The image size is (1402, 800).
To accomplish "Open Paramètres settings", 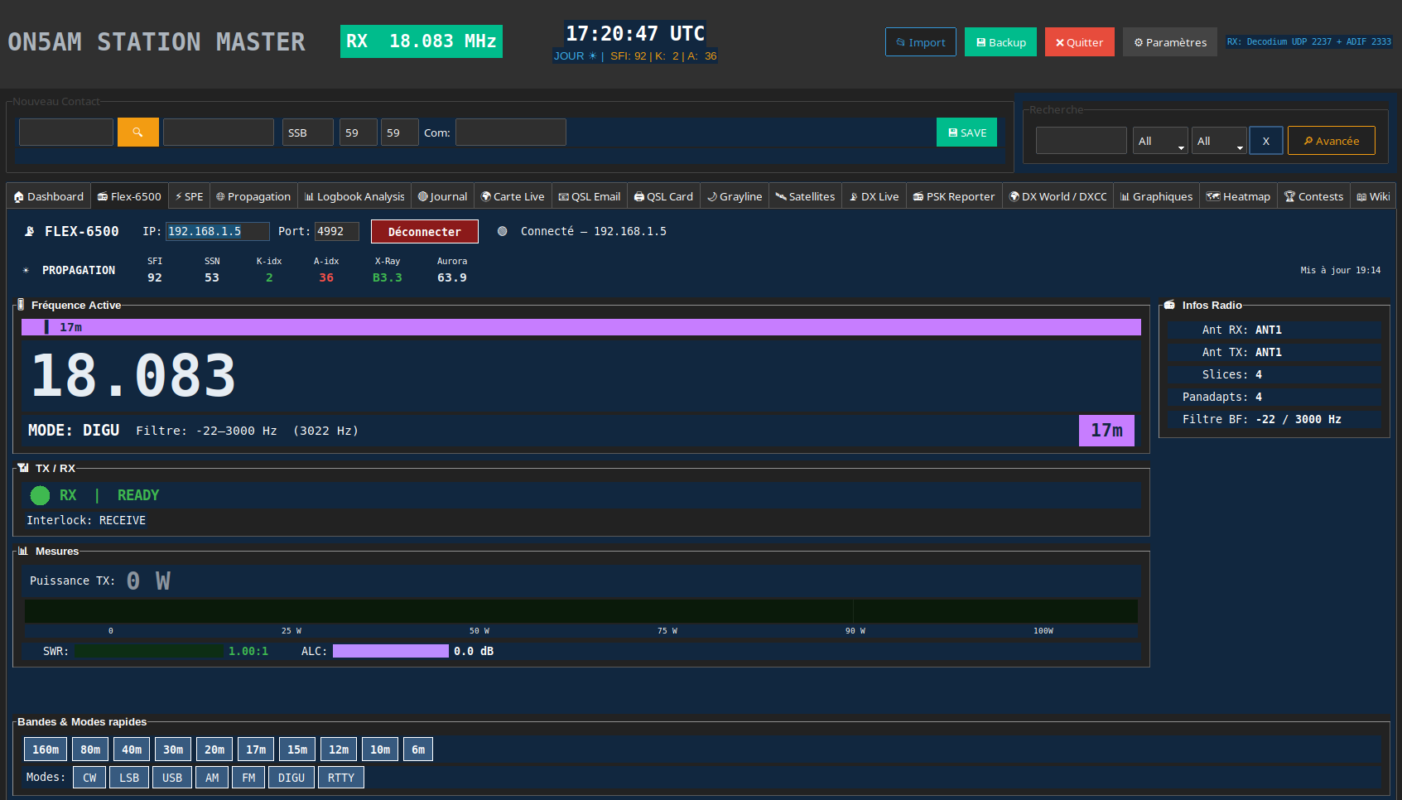I will 1170,42.
